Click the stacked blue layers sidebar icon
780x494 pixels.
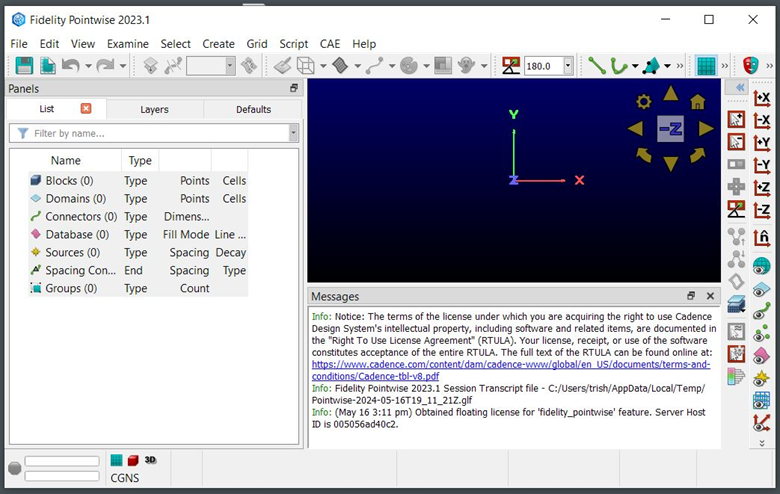(x=736, y=304)
